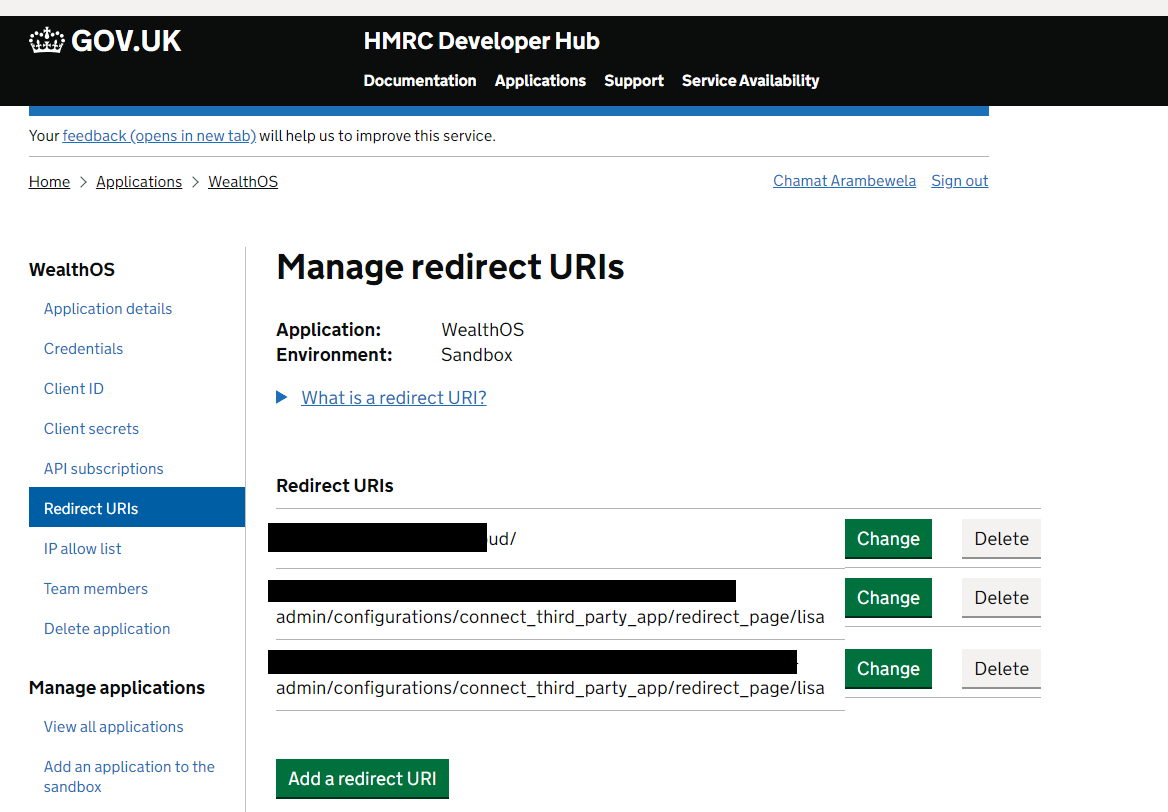This screenshot has width=1168, height=812.
Task: Click the Add a redirect URI button
Action: [x=362, y=778]
